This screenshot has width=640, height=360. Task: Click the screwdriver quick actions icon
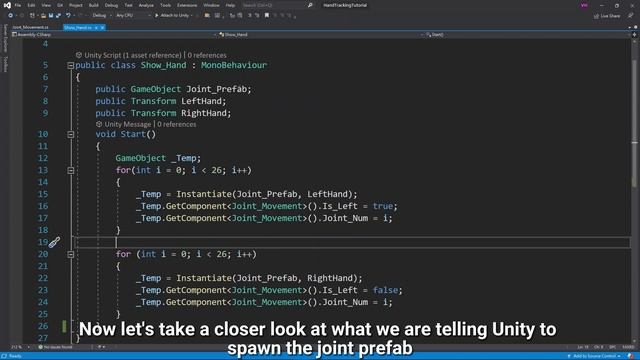pos(54,242)
